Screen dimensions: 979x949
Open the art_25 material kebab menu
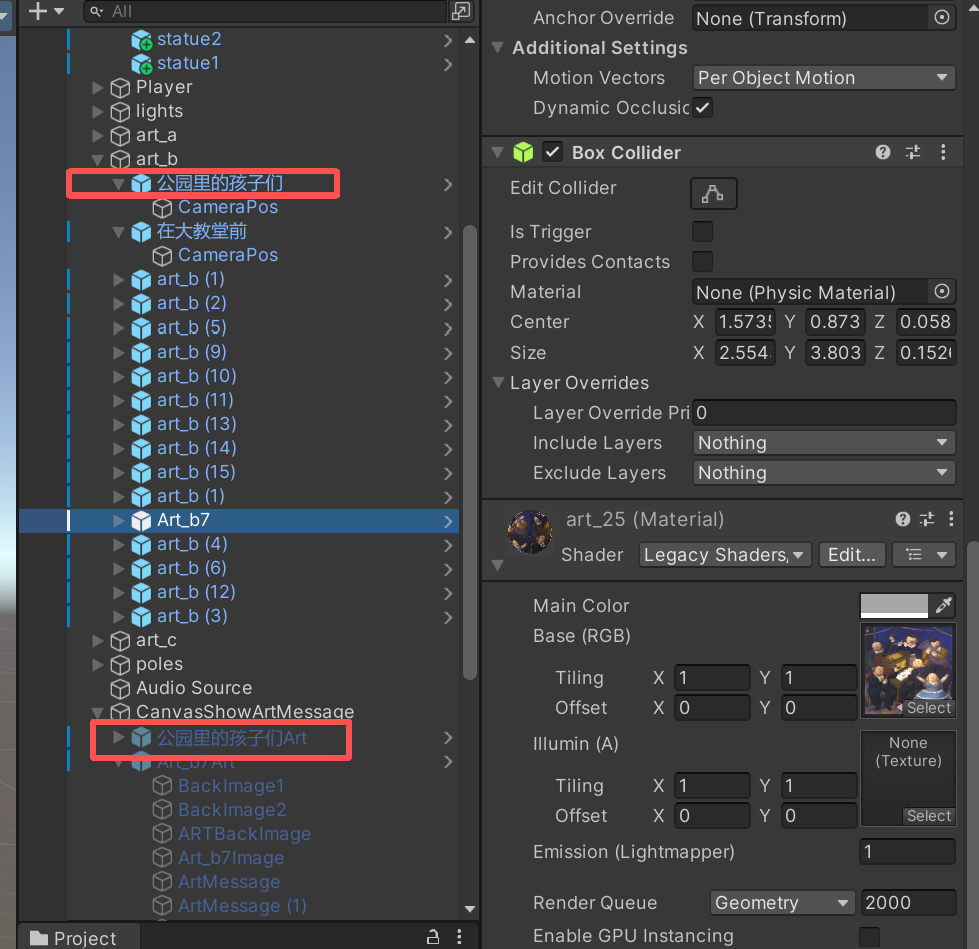coord(950,519)
